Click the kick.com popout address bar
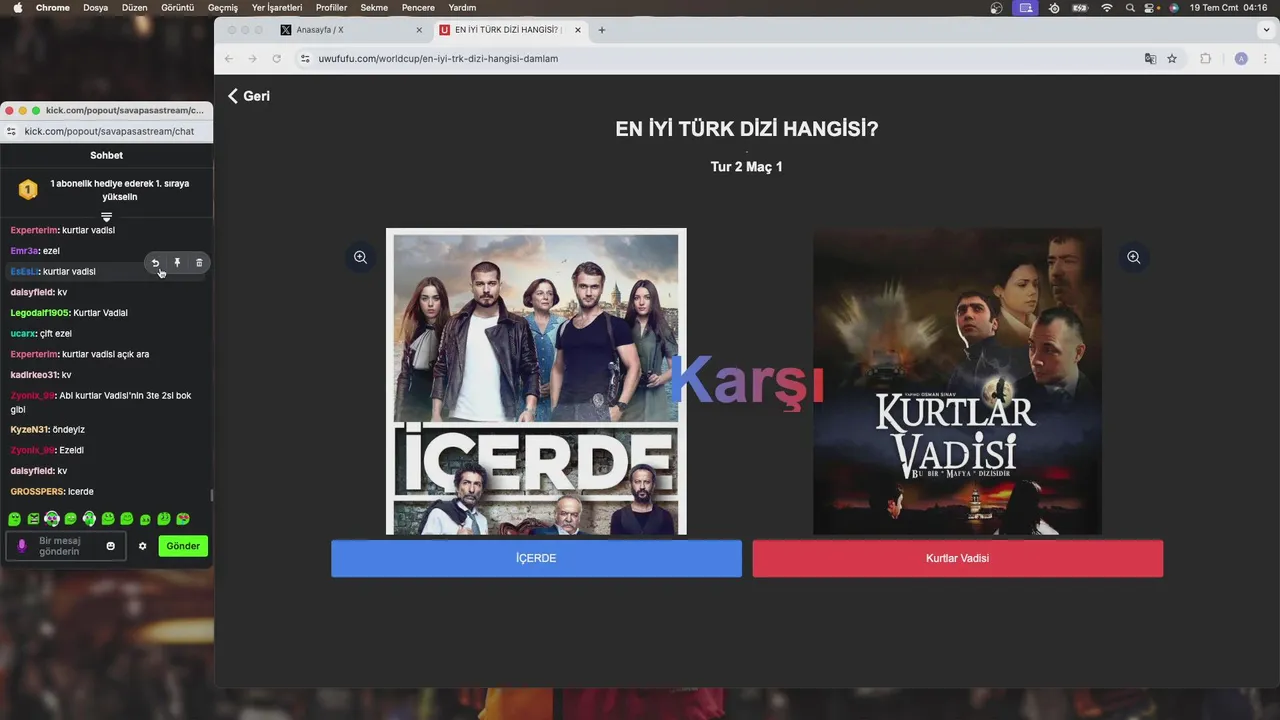This screenshot has height=720, width=1280. (x=109, y=131)
